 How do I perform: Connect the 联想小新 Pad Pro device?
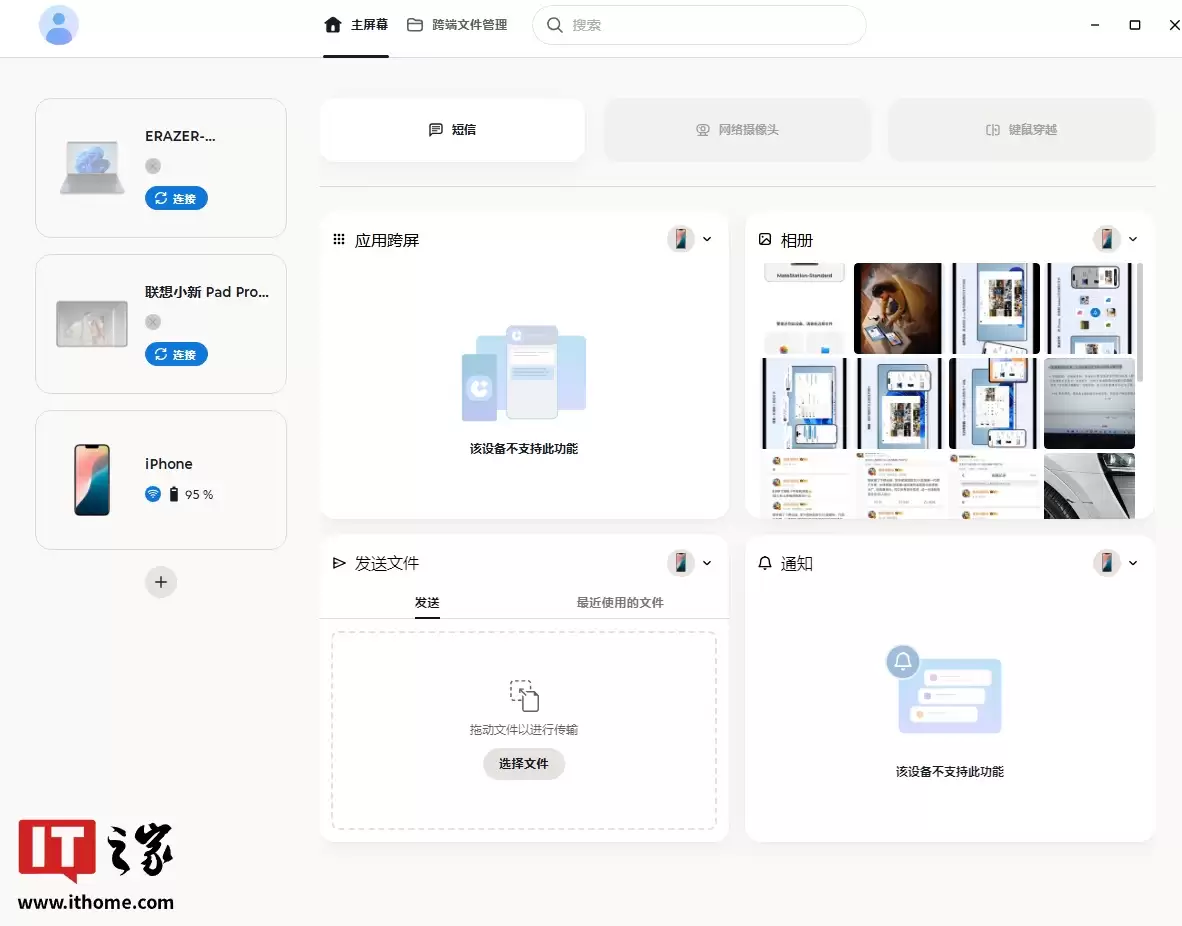click(x=176, y=353)
